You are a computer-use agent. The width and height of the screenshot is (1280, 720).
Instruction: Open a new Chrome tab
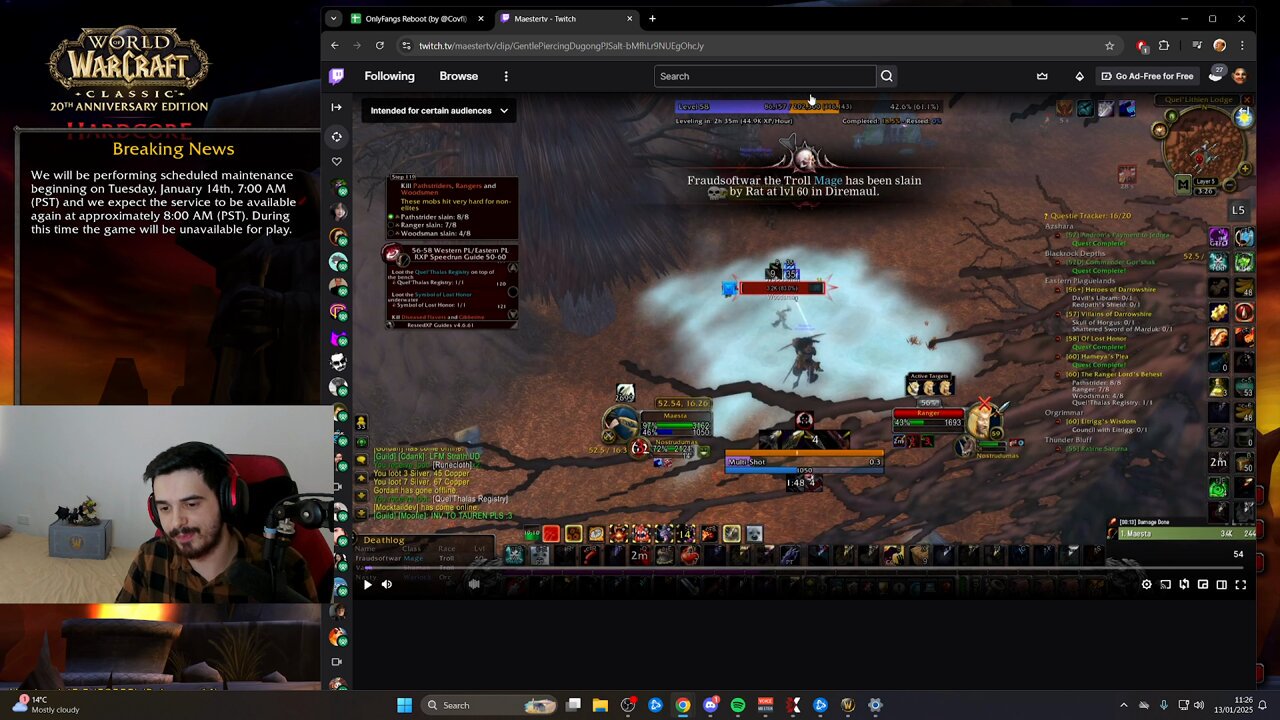point(652,19)
